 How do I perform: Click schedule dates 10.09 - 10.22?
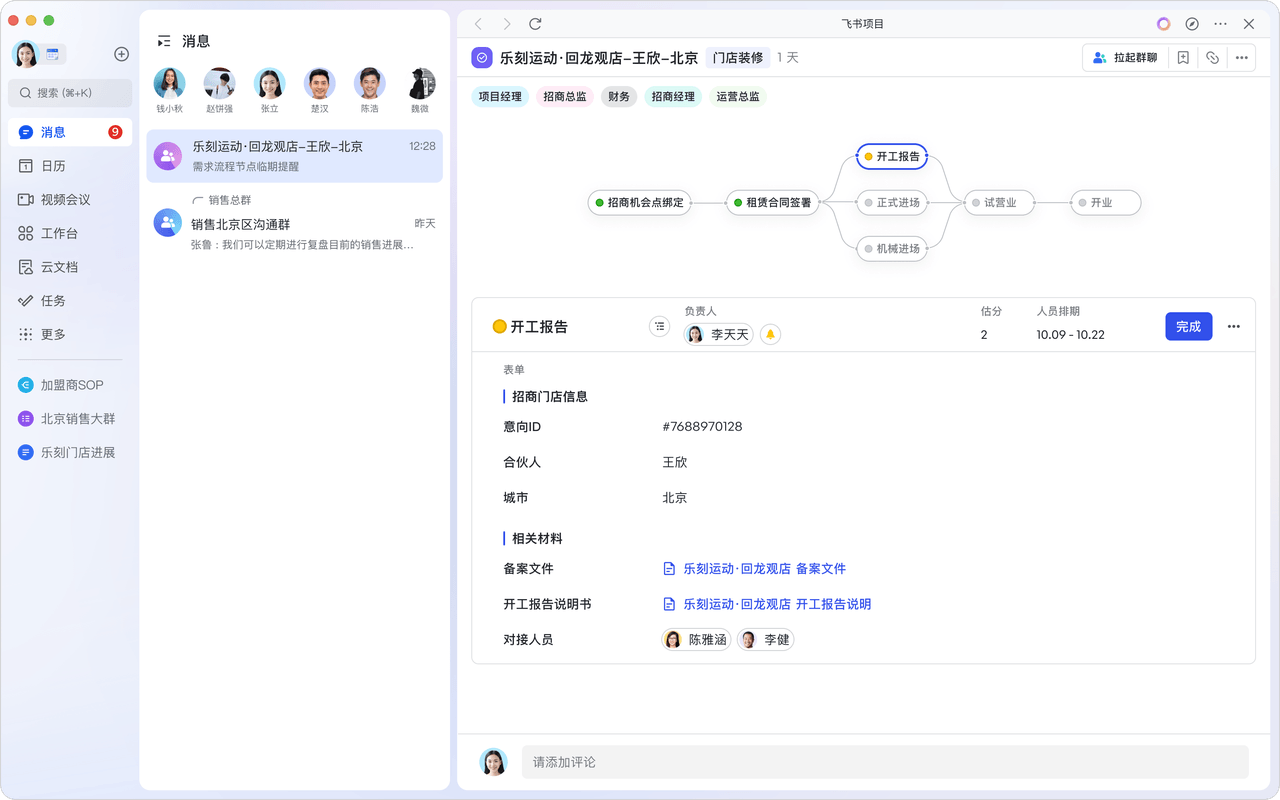tap(1071, 335)
